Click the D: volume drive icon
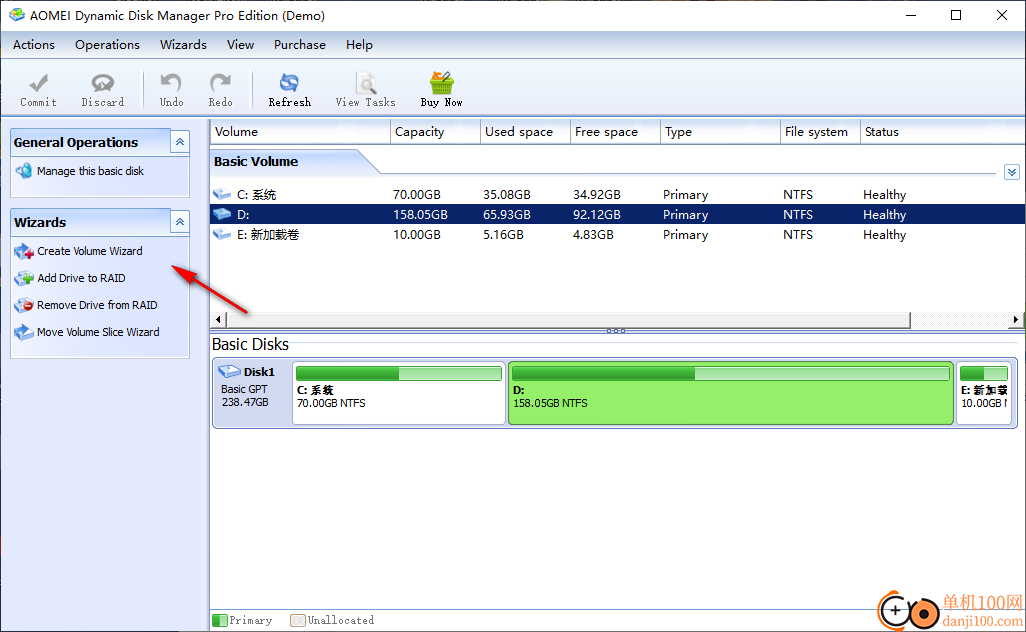Viewport: 1026px width, 632px height. [x=222, y=215]
